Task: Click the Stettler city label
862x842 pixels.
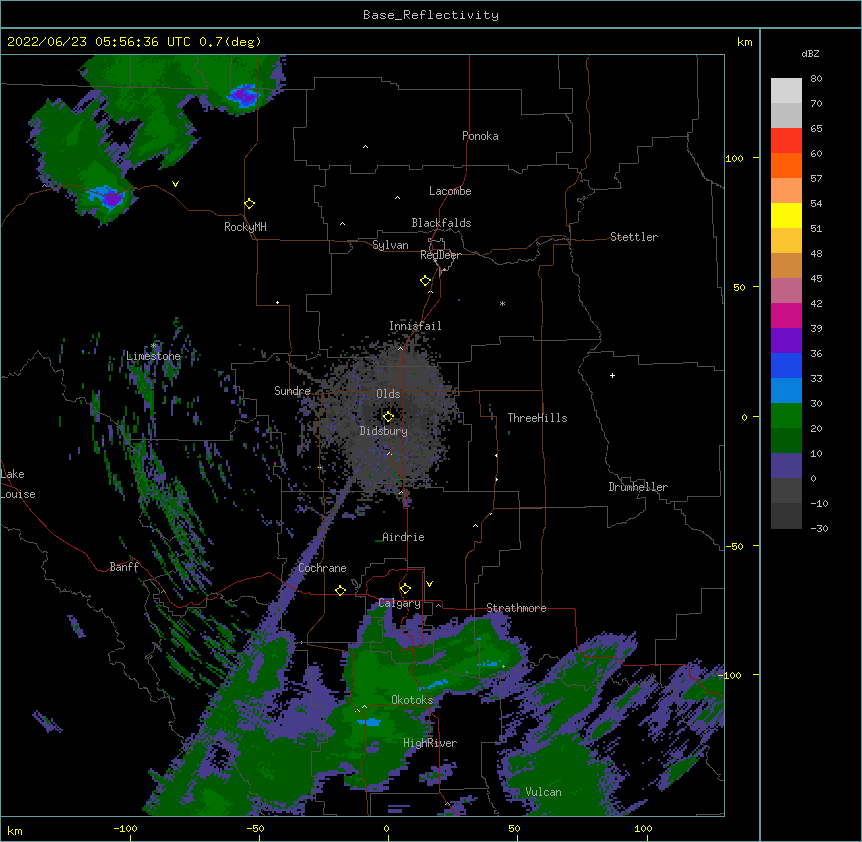Action: (634, 237)
